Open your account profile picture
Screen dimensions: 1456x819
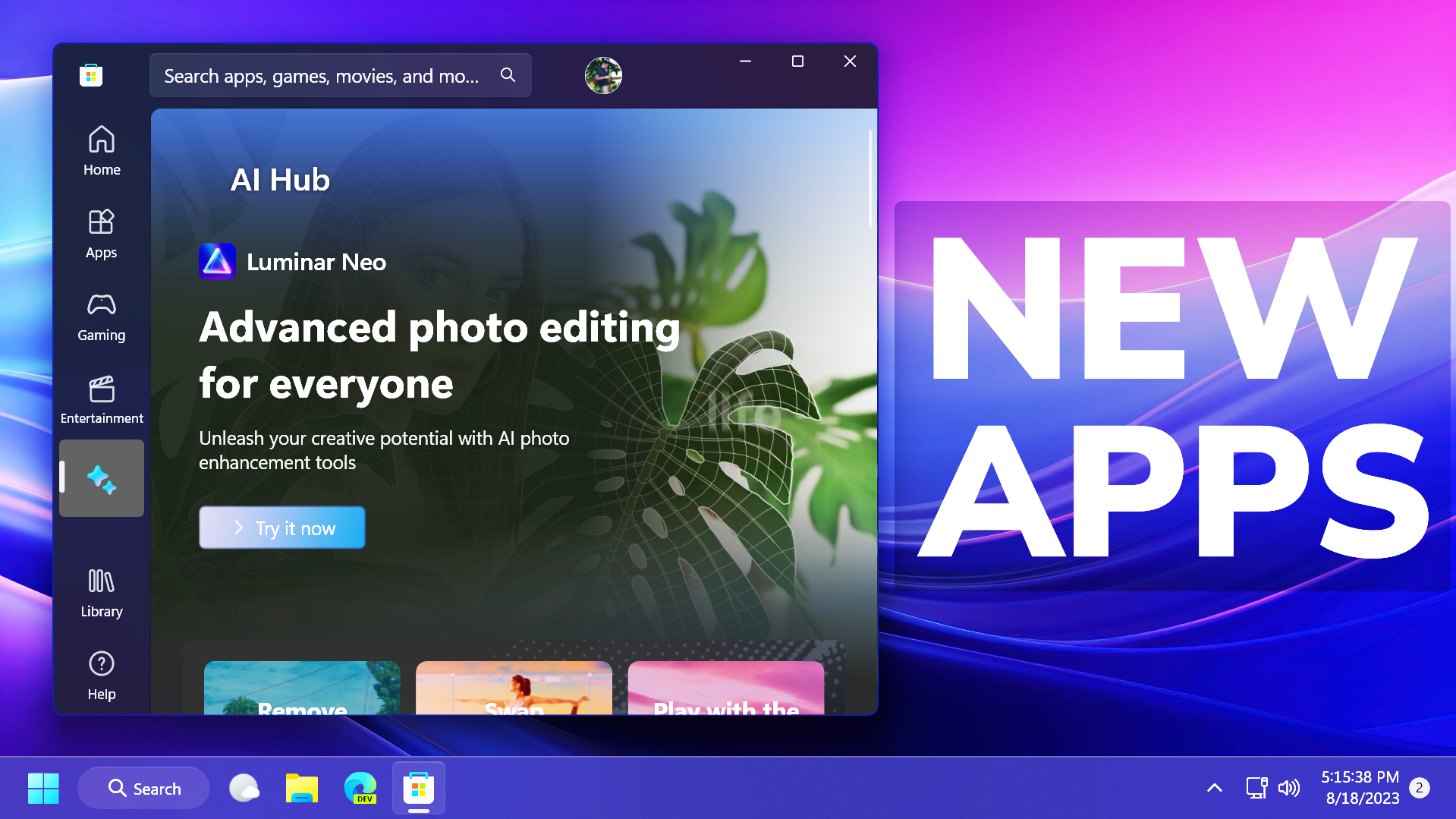pos(602,75)
